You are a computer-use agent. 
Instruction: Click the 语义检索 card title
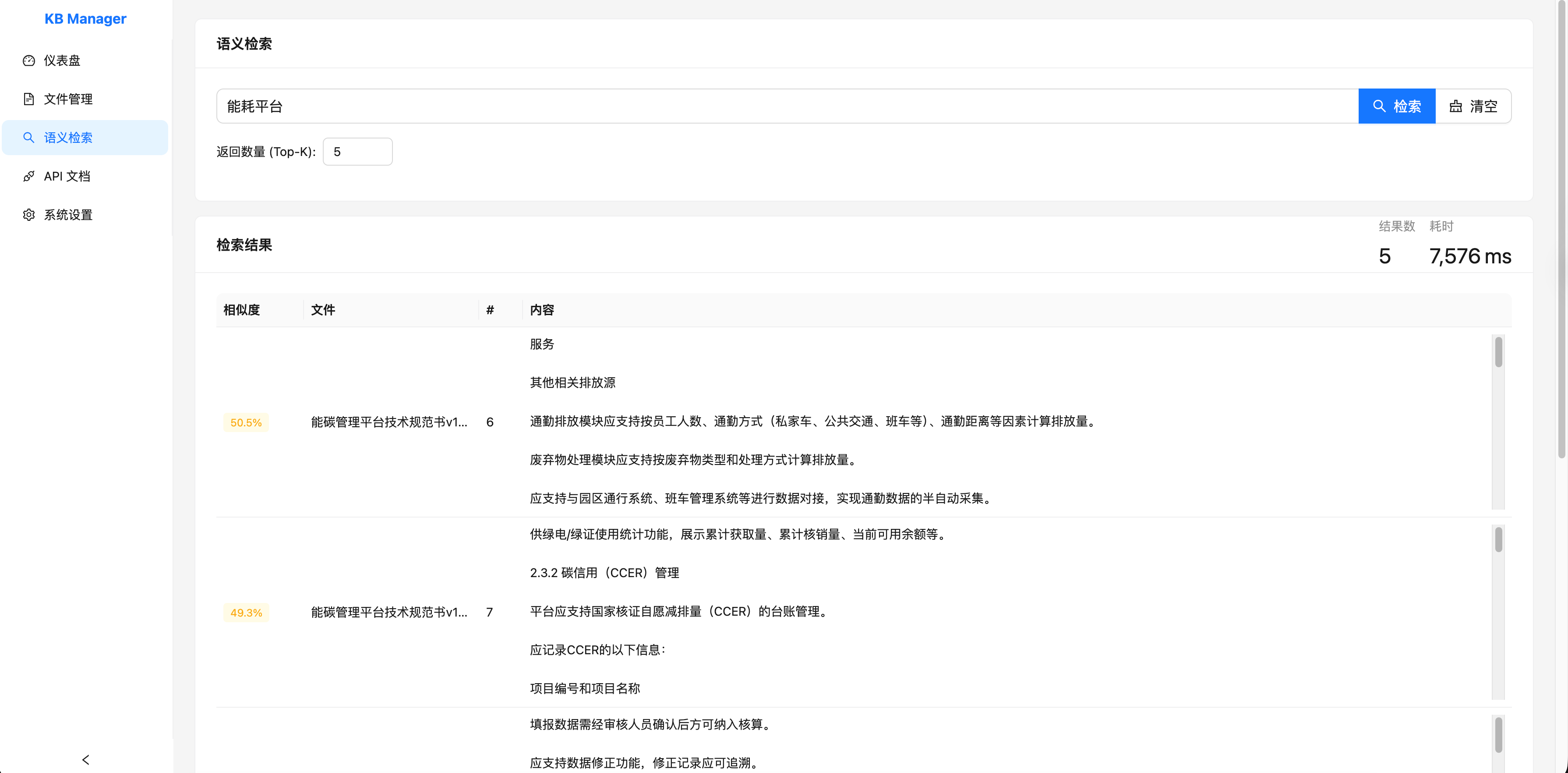click(x=244, y=44)
